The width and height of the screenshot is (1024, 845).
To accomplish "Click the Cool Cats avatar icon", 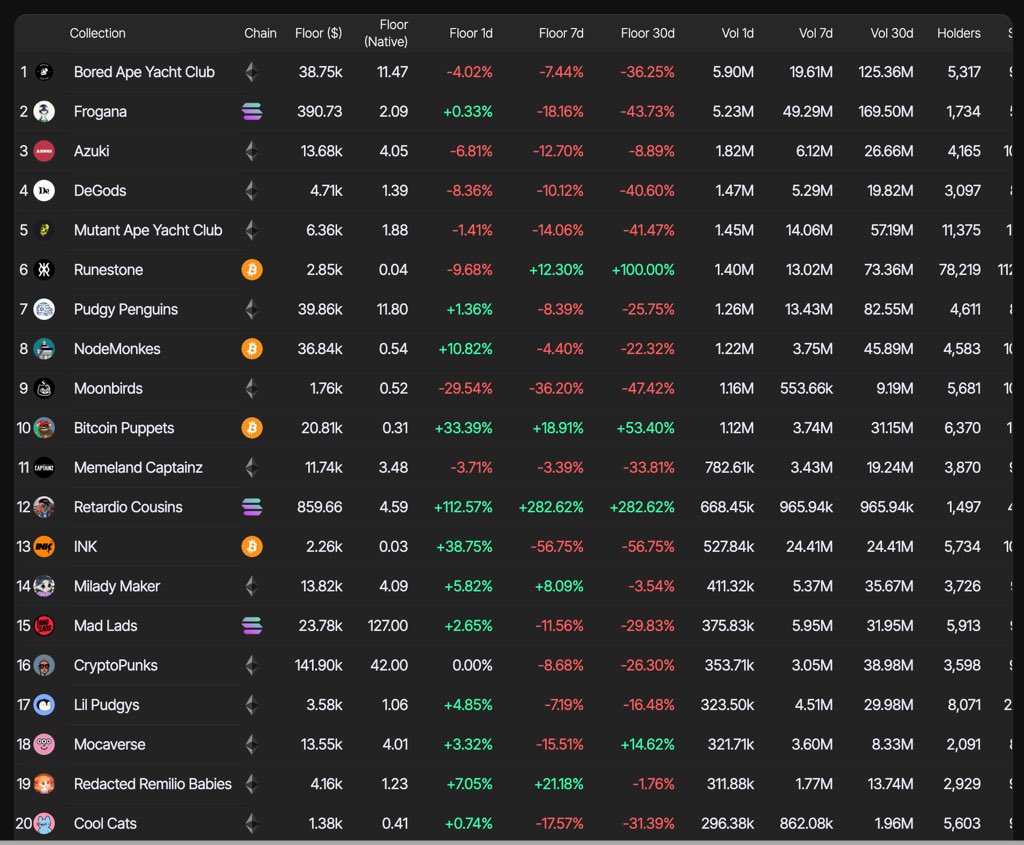I will [44, 823].
